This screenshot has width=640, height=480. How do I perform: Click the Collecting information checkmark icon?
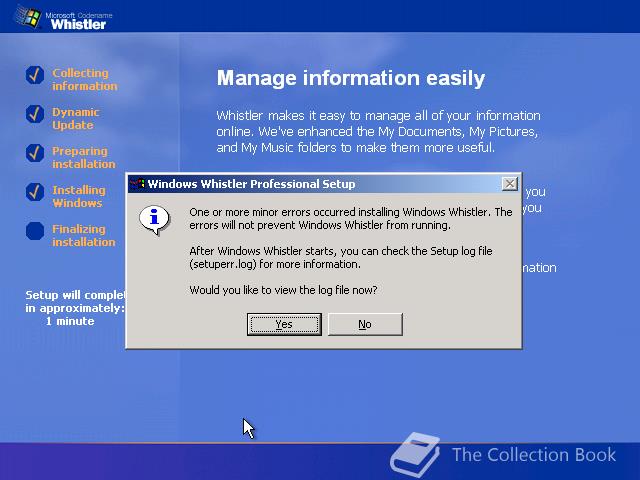tap(35, 76)
